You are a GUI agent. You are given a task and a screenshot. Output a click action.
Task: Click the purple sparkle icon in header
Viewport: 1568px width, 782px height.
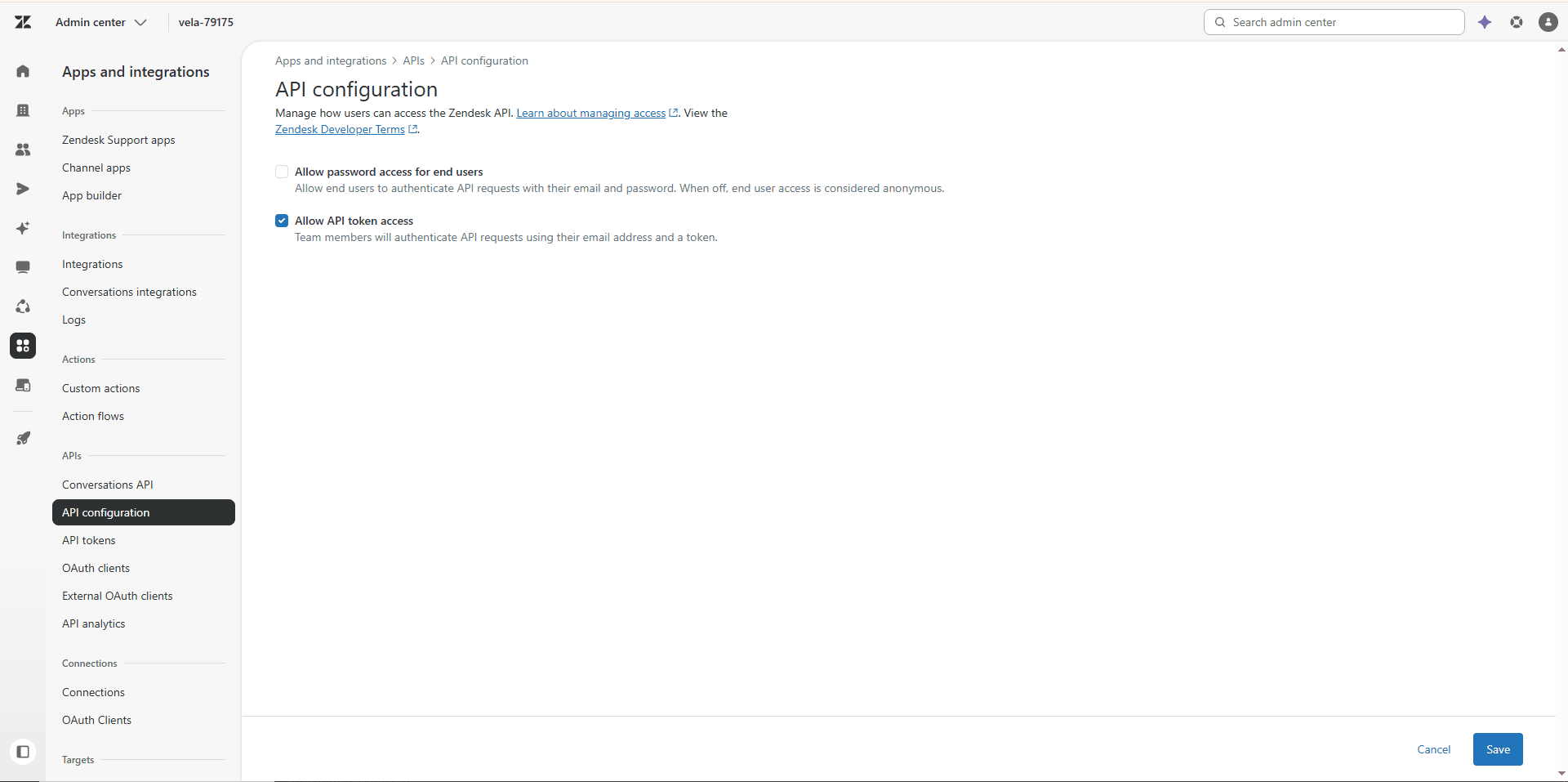[x=1485, y=22]
